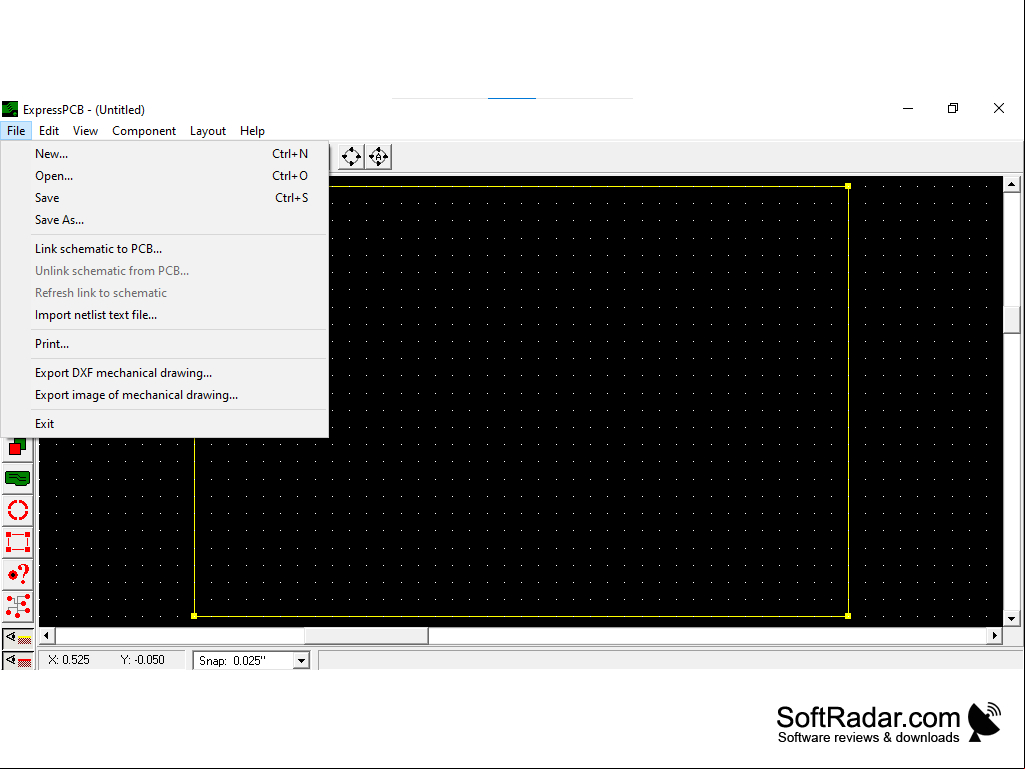
Task: Click the vertical scrollbar up arrow
Action: point(1011,184)
